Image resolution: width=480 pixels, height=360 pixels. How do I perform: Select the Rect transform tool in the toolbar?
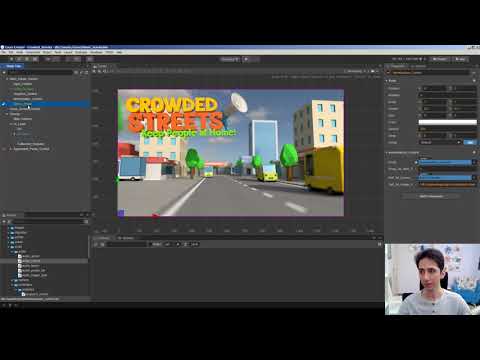click(35, 59)
